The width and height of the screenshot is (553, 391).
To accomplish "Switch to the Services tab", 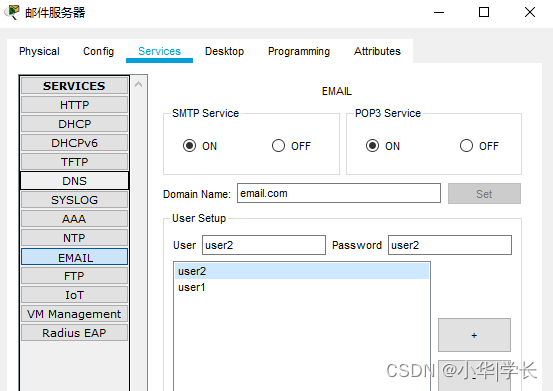I will coord(159,51).
